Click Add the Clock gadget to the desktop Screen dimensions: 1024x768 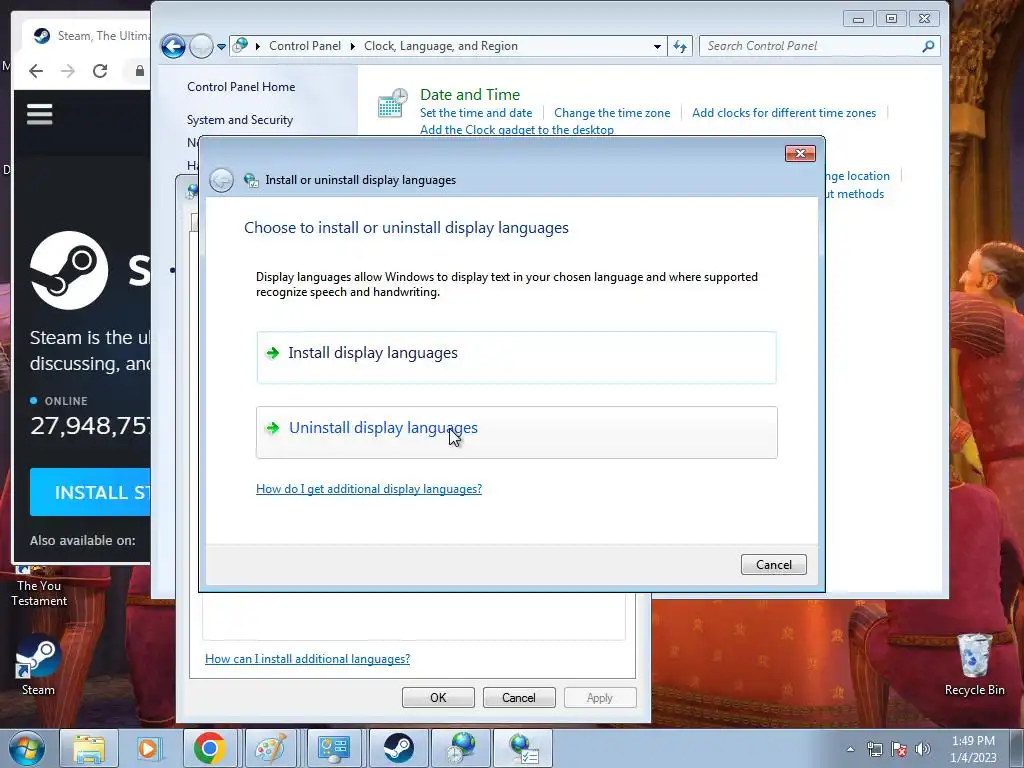(x=517, y=129)
